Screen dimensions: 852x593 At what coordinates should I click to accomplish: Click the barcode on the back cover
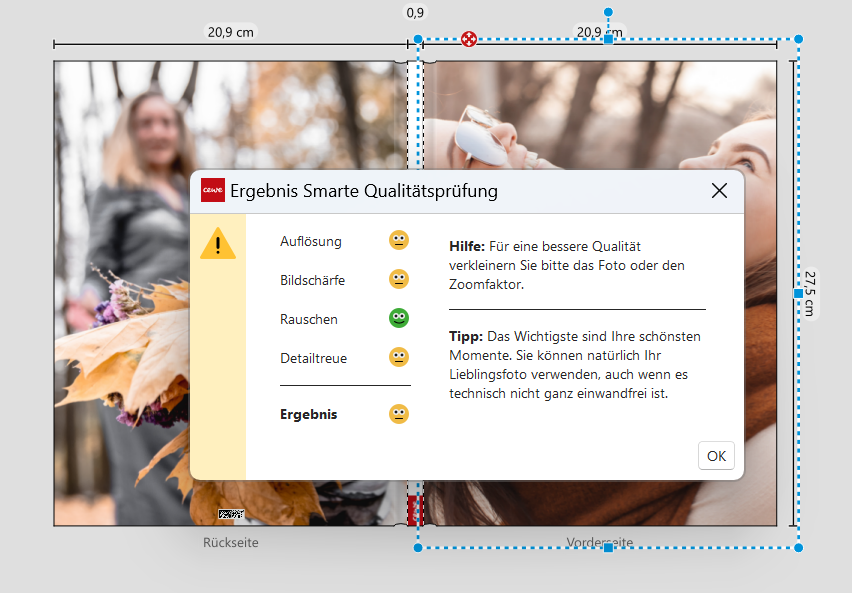231,514
